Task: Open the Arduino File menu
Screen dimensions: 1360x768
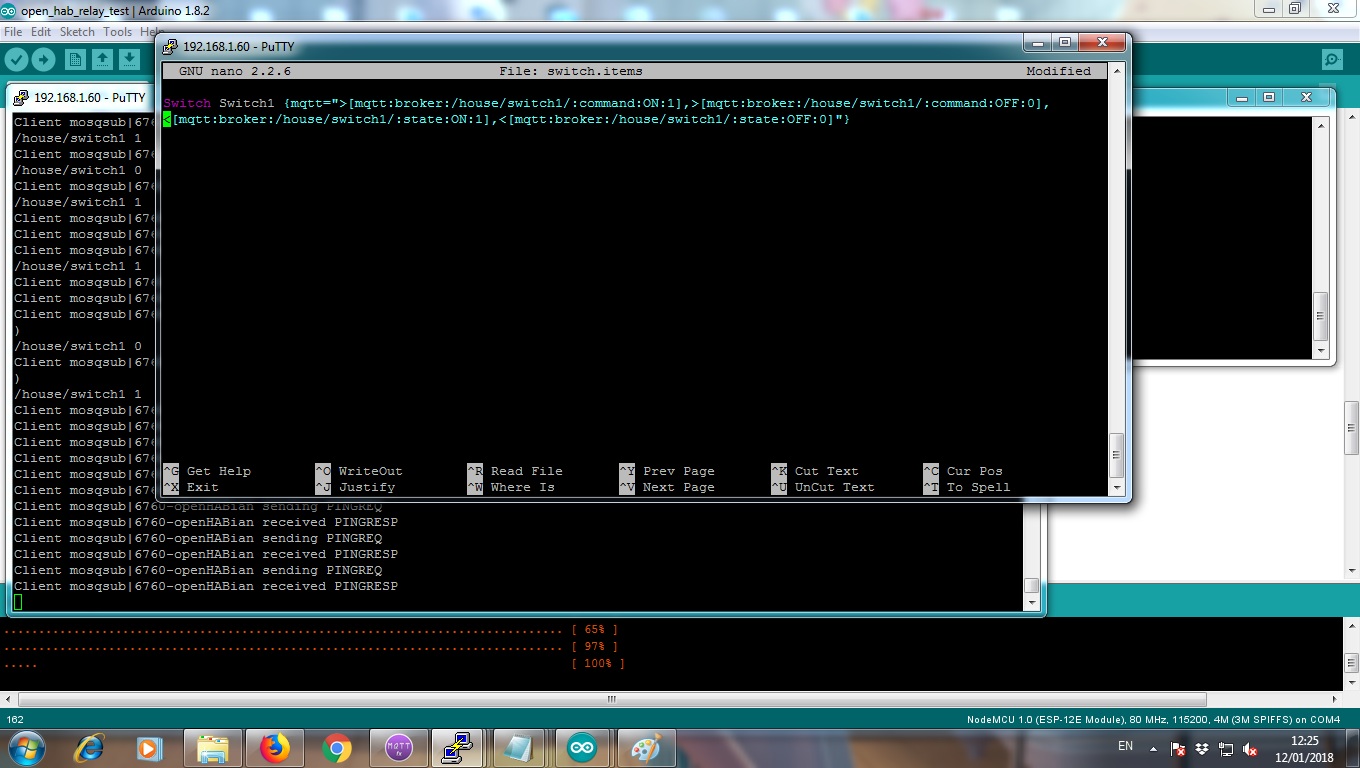Action: point(13,32)
